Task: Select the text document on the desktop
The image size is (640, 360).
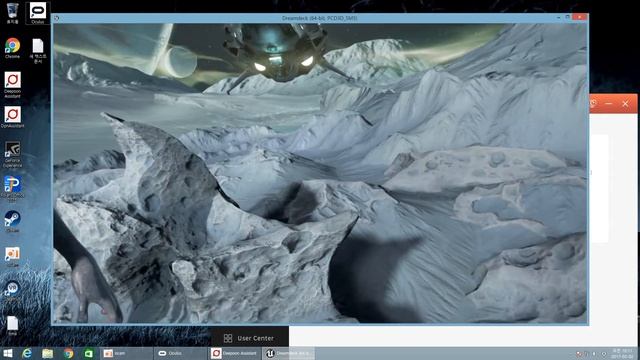Action: point(38,51)
